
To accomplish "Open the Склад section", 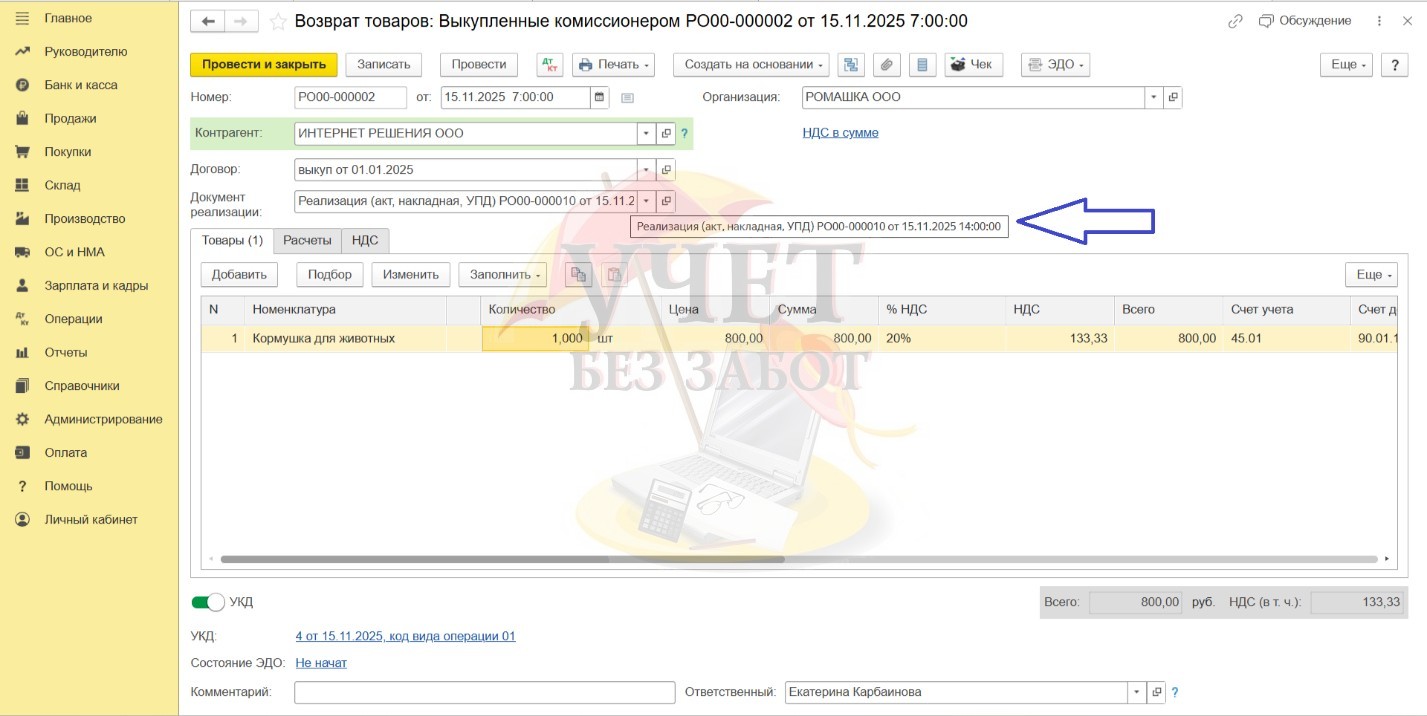I will point(62,185).
